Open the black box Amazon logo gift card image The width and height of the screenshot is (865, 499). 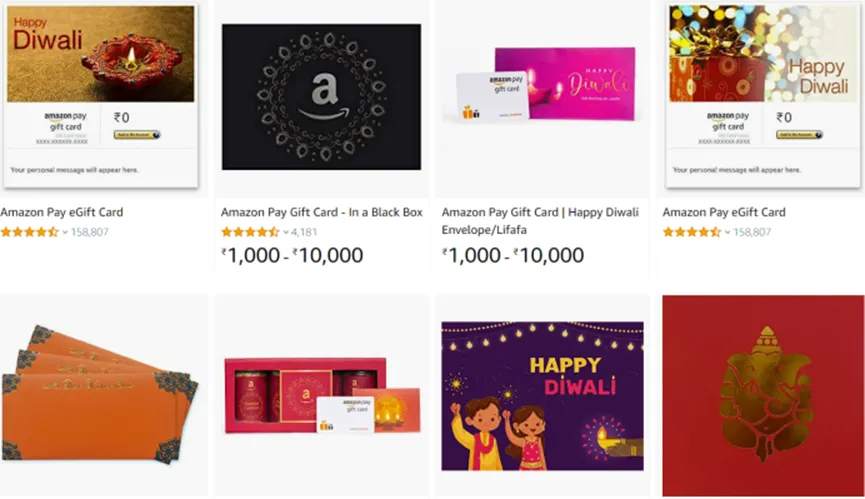pyautogui.click(x=322, y=96)
